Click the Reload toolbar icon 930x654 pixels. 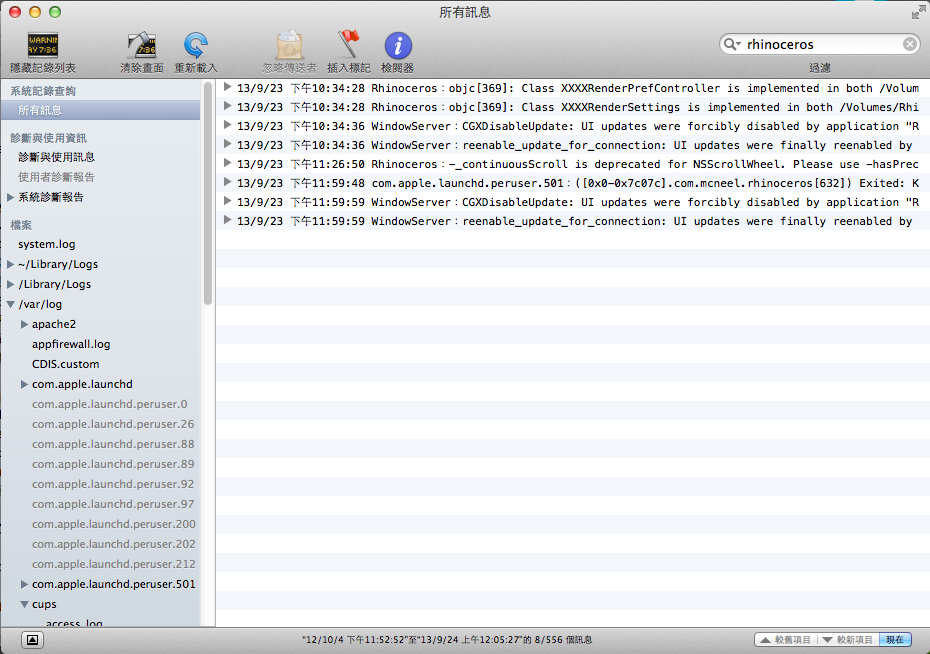196,46
